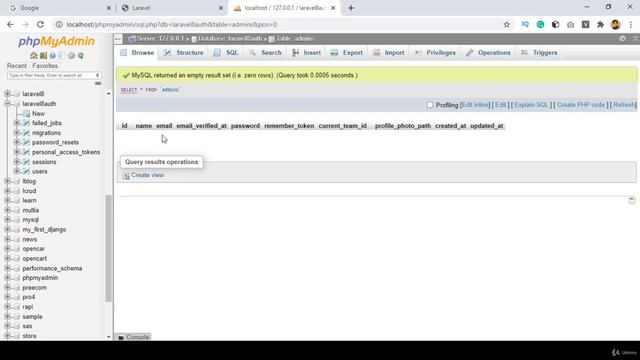
Task: Click the browser bookmark star icon
Action: coord(507,24)
